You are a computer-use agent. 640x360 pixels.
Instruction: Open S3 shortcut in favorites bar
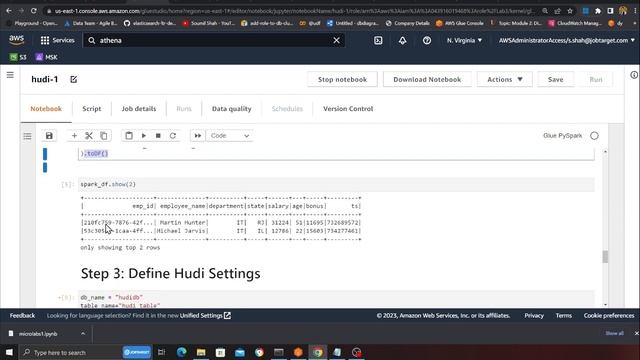pyautogui.click(x=18, y=57)
